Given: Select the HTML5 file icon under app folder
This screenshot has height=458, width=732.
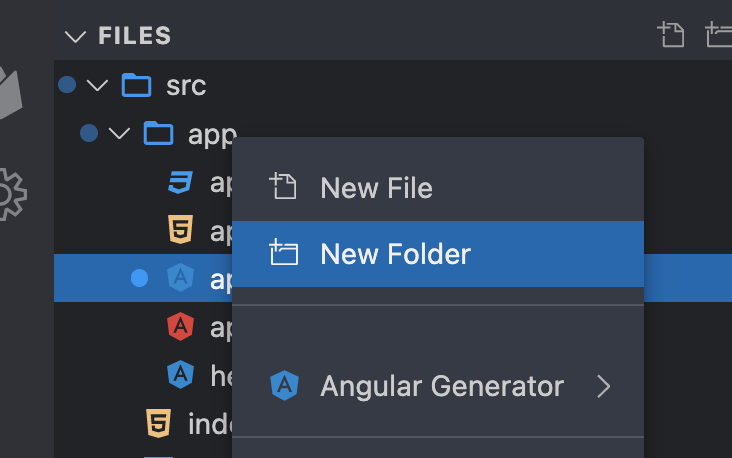Looking at the screenshot, I should (x=180, y=230).
